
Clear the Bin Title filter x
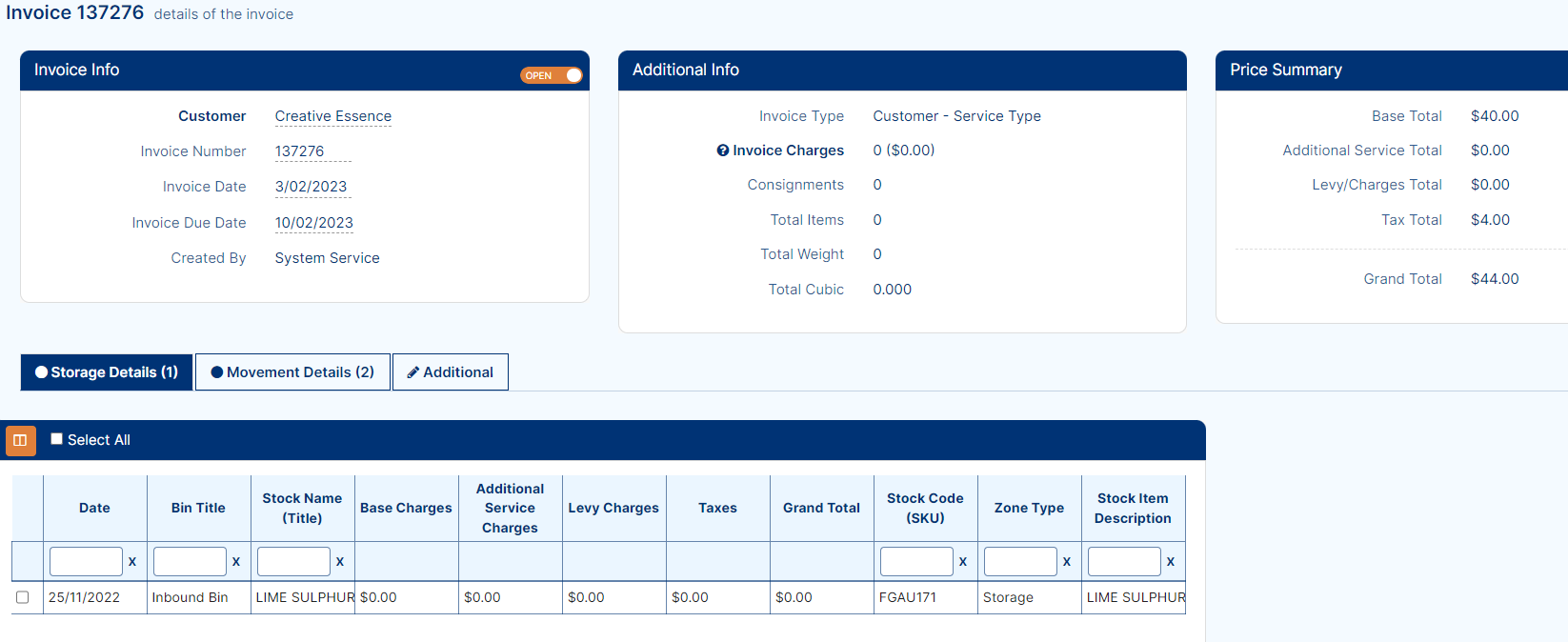236,562
